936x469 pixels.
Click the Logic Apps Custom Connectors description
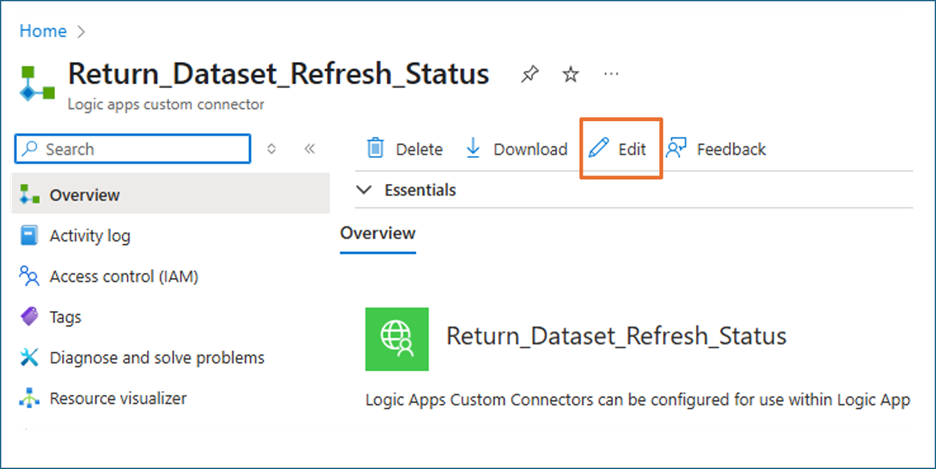pos(638,400)
